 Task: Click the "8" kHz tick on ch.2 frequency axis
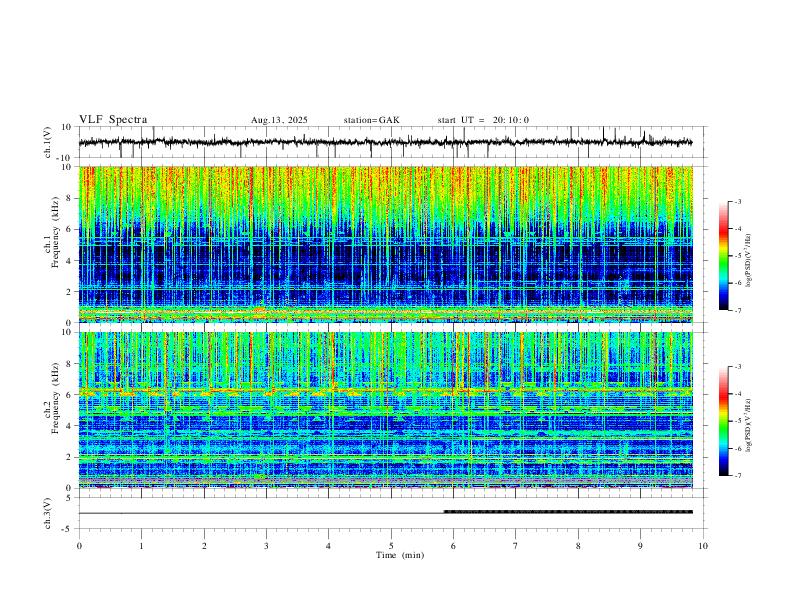click(69, 364)
